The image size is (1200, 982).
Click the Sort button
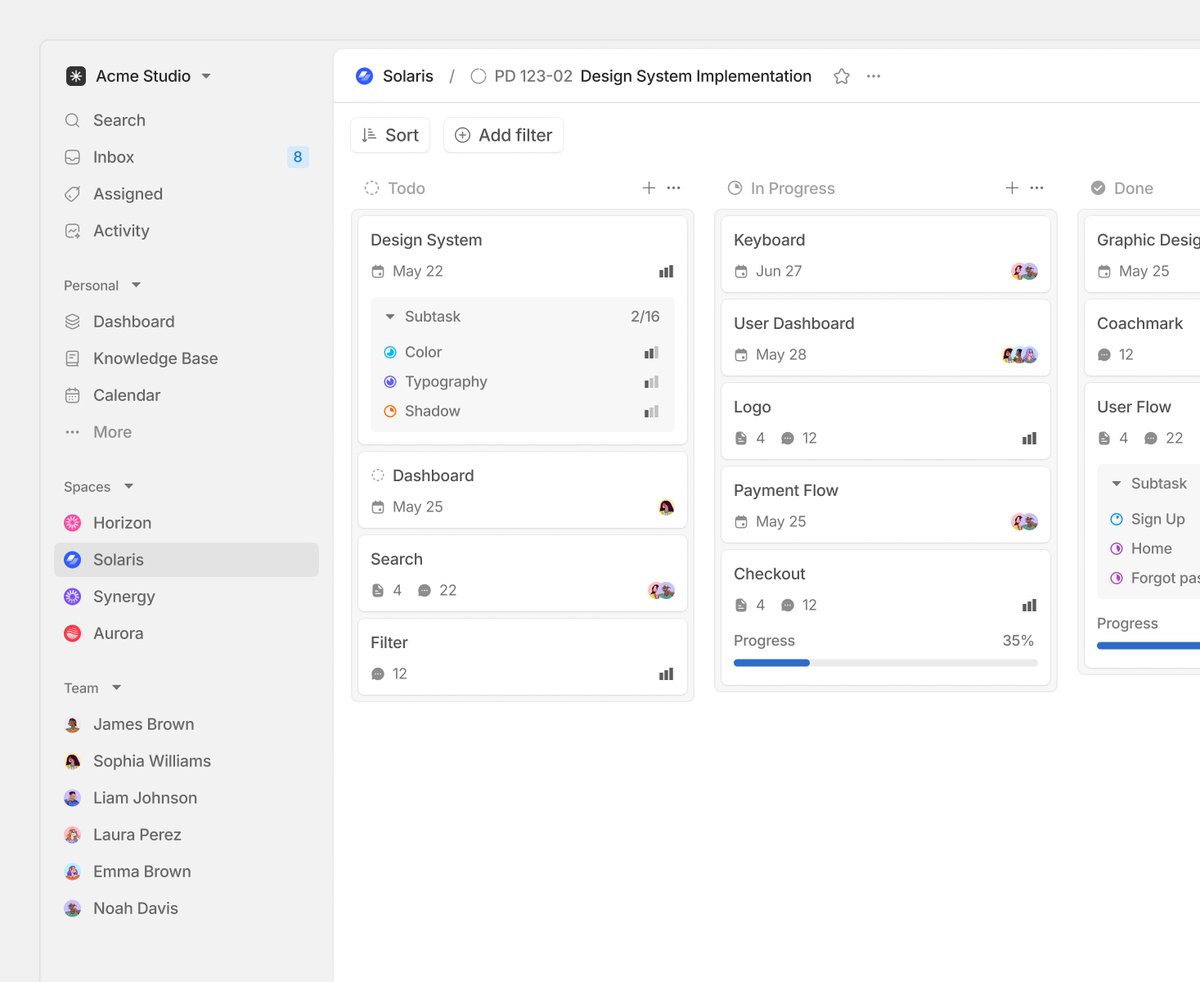[x=390, y=135]
